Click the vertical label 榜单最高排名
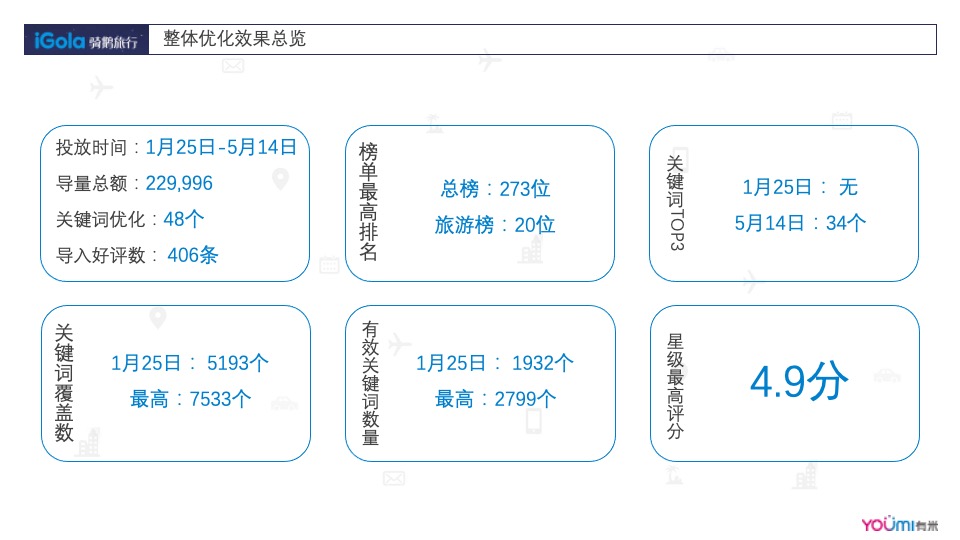Image resolution: width=960 pixels, height=540 pixels. 368,202
